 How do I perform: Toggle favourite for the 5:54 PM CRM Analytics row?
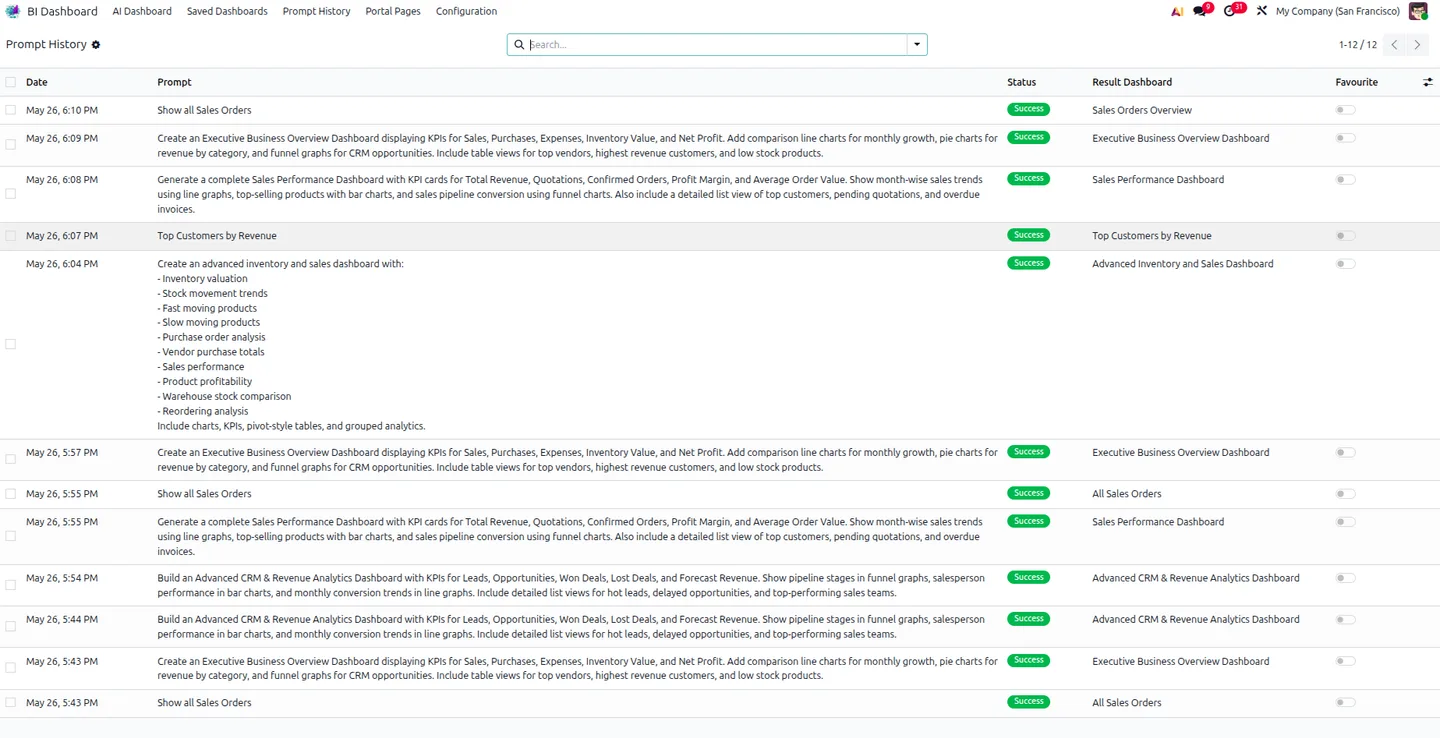(1345, 578)
